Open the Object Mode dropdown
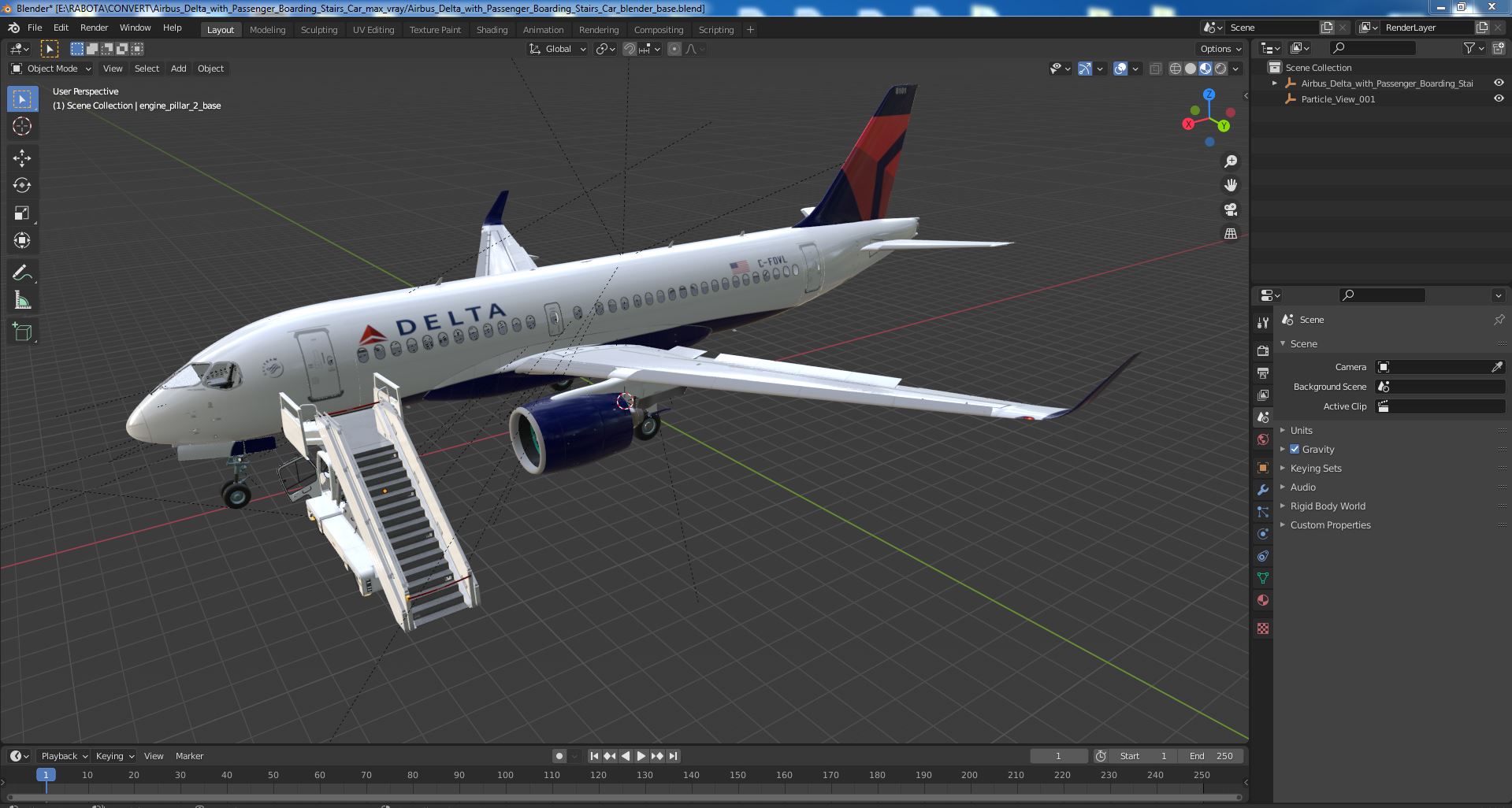Screen dimensions: 1512x808 (51, 69)
